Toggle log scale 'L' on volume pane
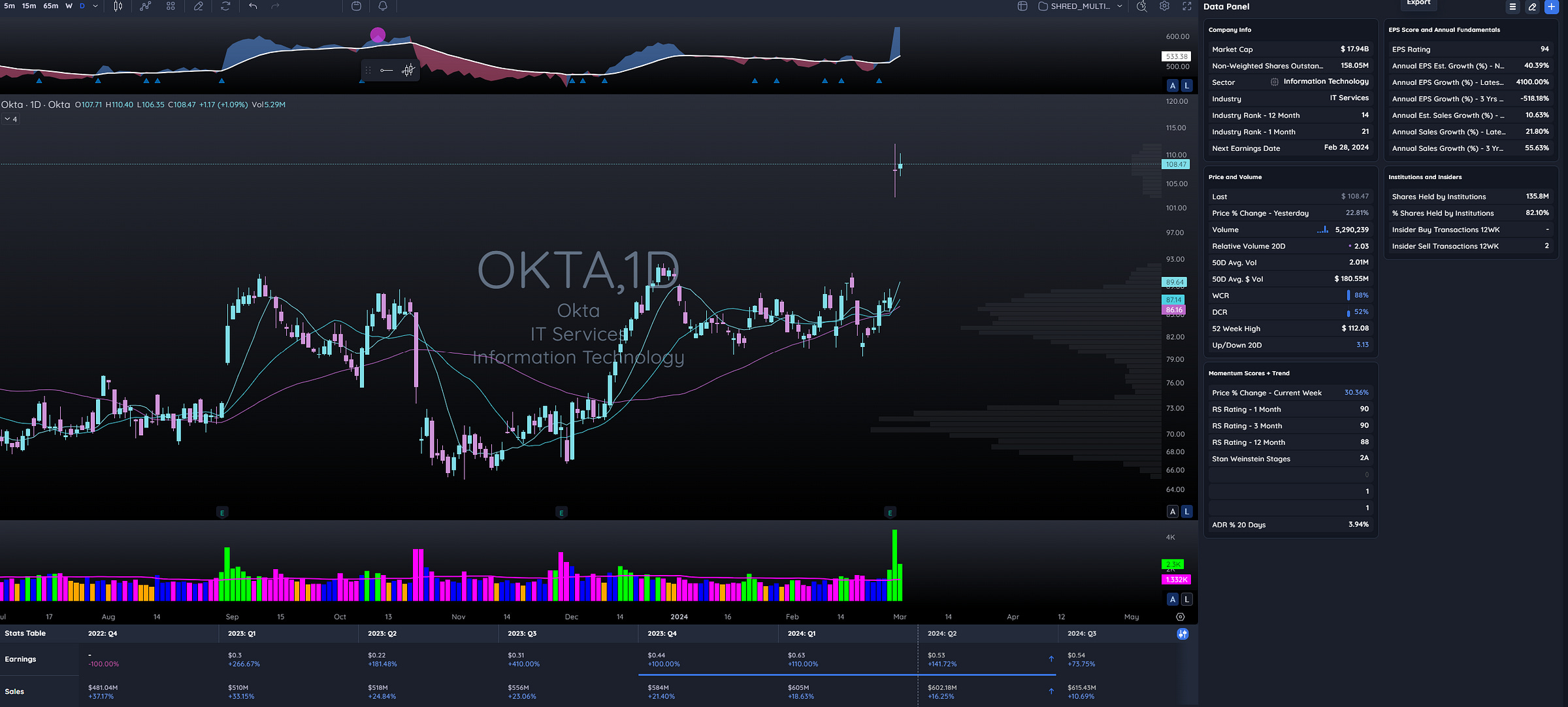Viewport: 1568px width, 707px height. tap(1187, 599)
